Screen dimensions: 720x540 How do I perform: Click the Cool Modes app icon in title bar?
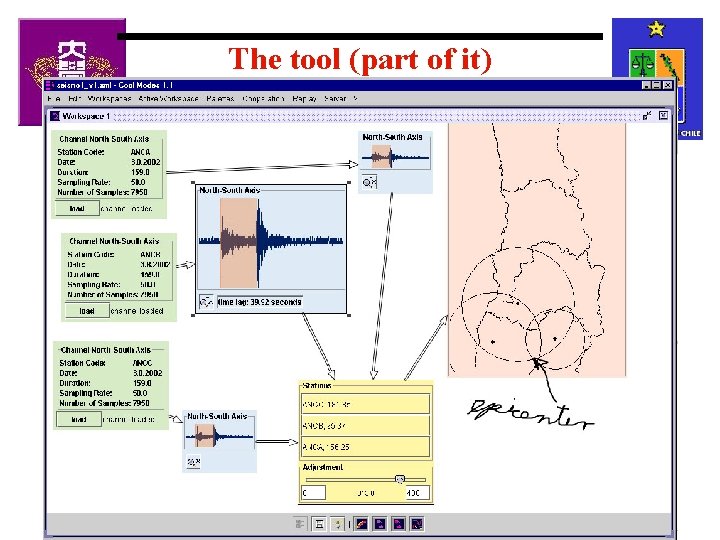coord(50,85)
